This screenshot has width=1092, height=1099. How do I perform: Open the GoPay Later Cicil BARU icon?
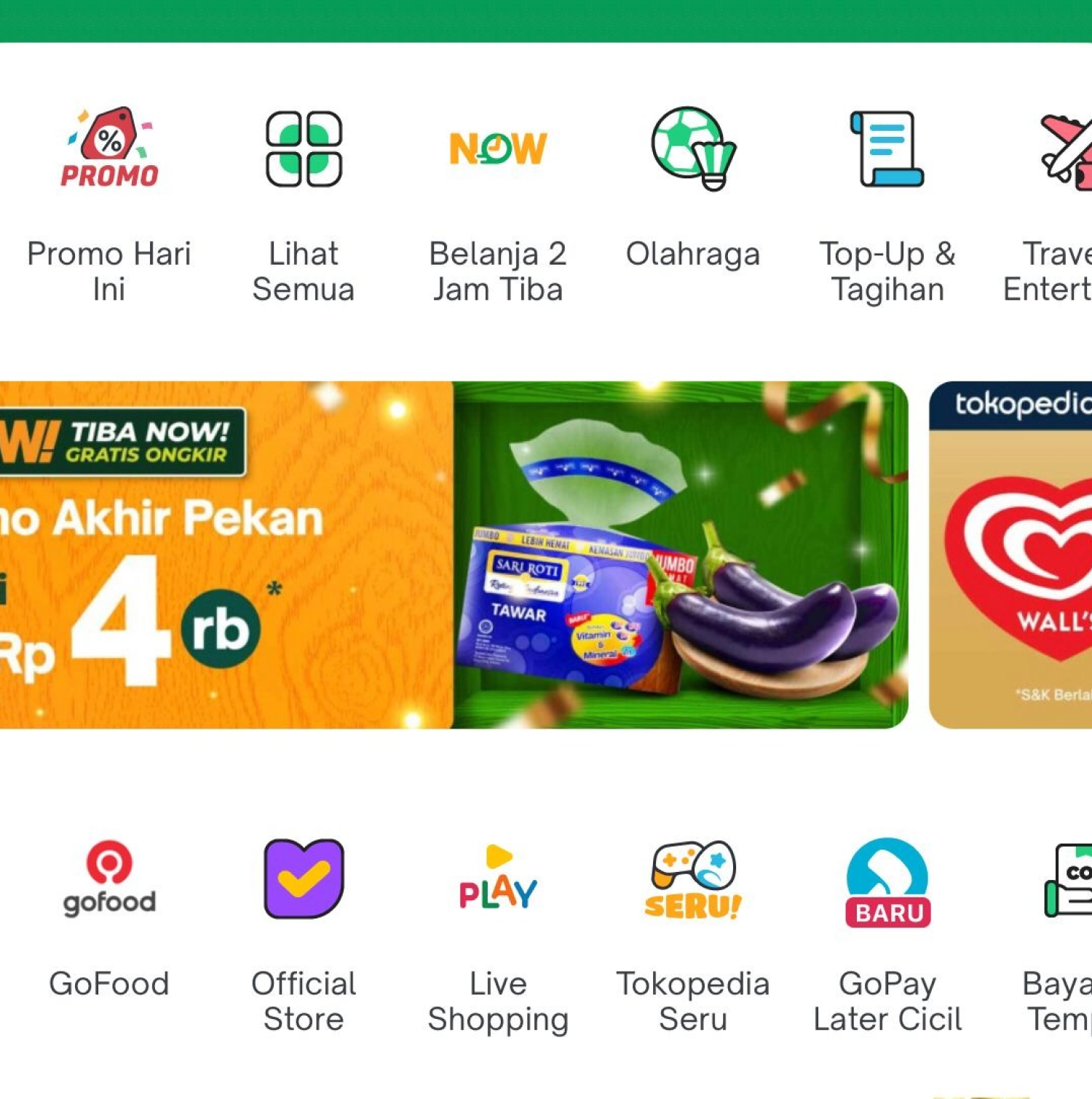pyautogui.click(x=887, y=882)
